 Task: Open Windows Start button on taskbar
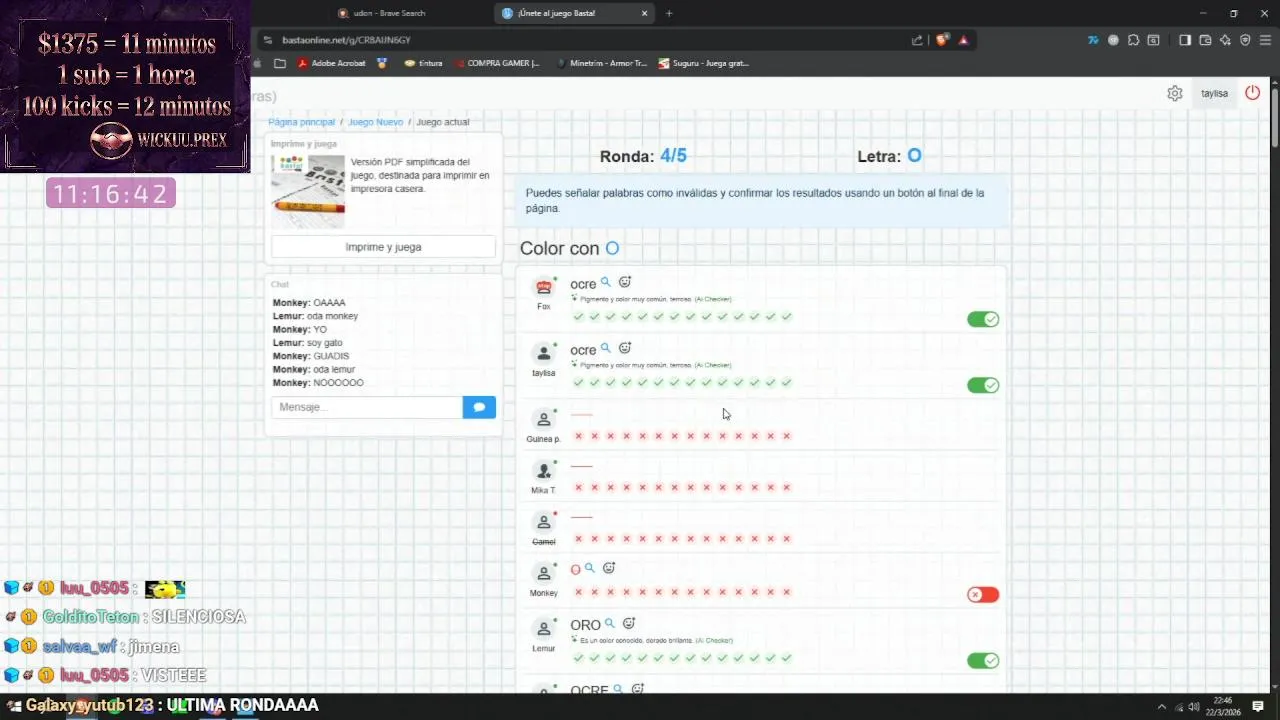pyautogui.click(x=14, y=706)
